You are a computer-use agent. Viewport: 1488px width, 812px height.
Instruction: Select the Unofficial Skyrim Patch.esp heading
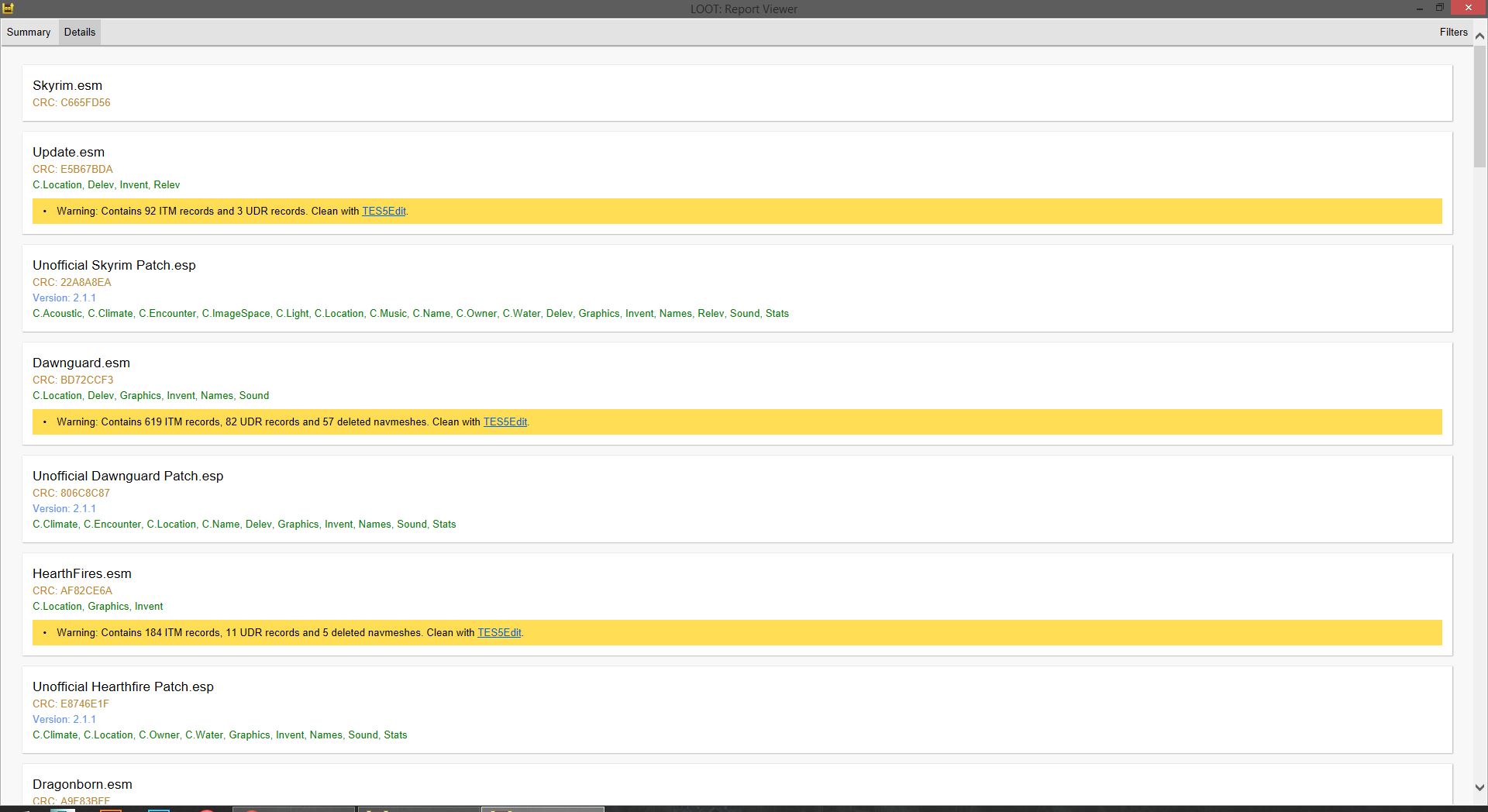114,265
